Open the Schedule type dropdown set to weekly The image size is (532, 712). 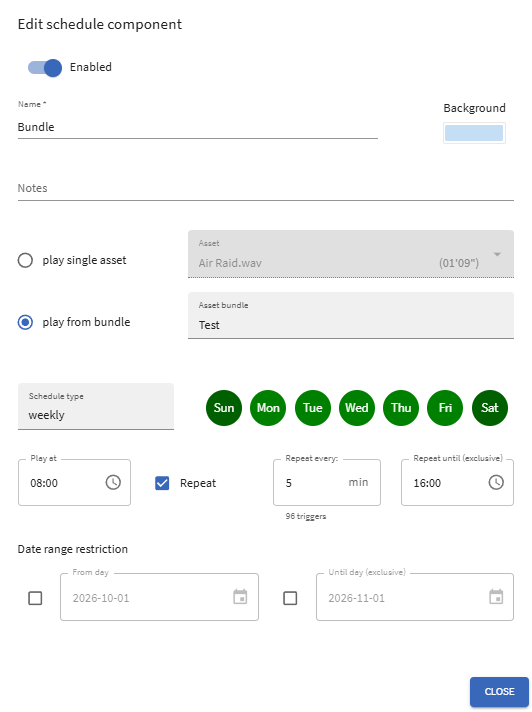[96, 406]
